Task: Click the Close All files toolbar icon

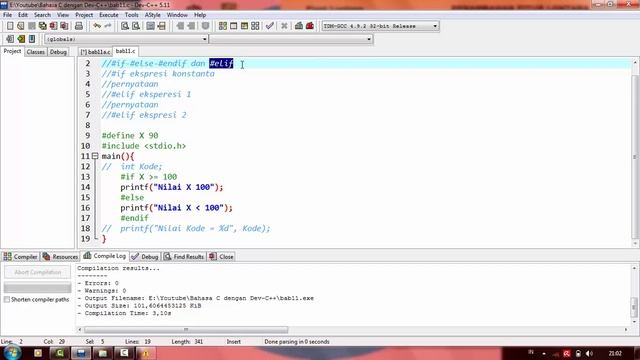Action: 64,26
